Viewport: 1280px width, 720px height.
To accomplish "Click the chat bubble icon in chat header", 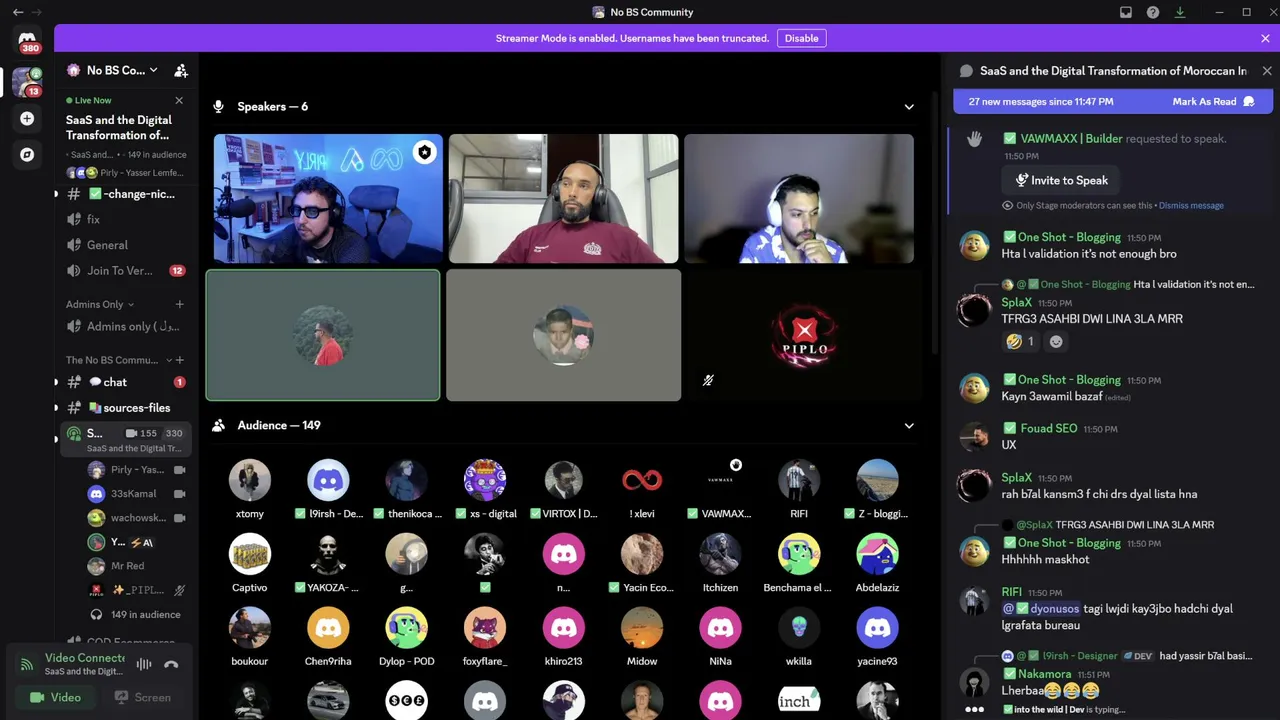I will 966,71.
